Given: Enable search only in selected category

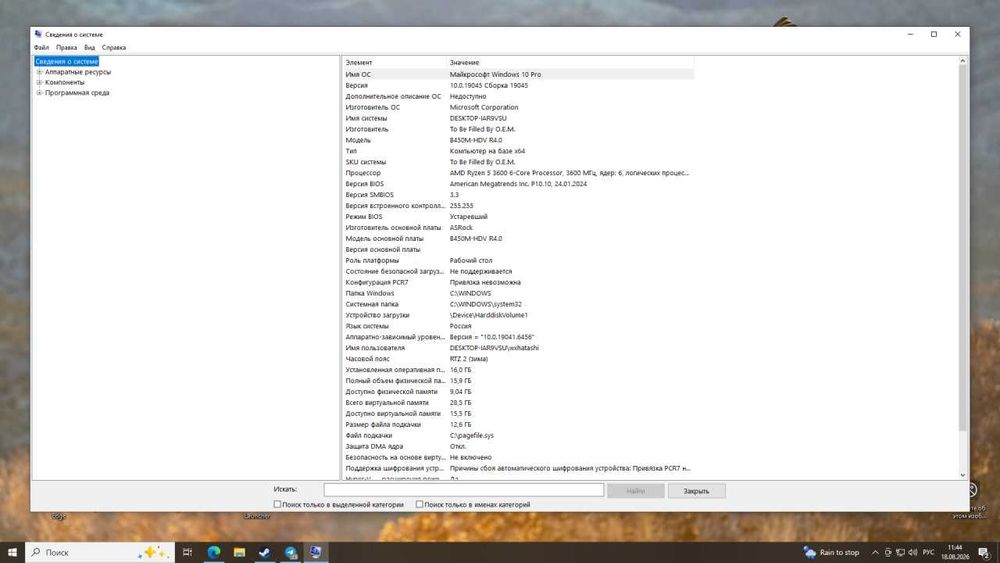Looking at the screenshot, I should [x=277, y=504].
